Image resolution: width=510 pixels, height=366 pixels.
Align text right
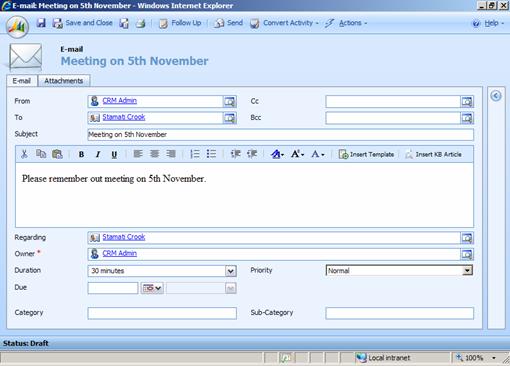[x=171, y=154]
